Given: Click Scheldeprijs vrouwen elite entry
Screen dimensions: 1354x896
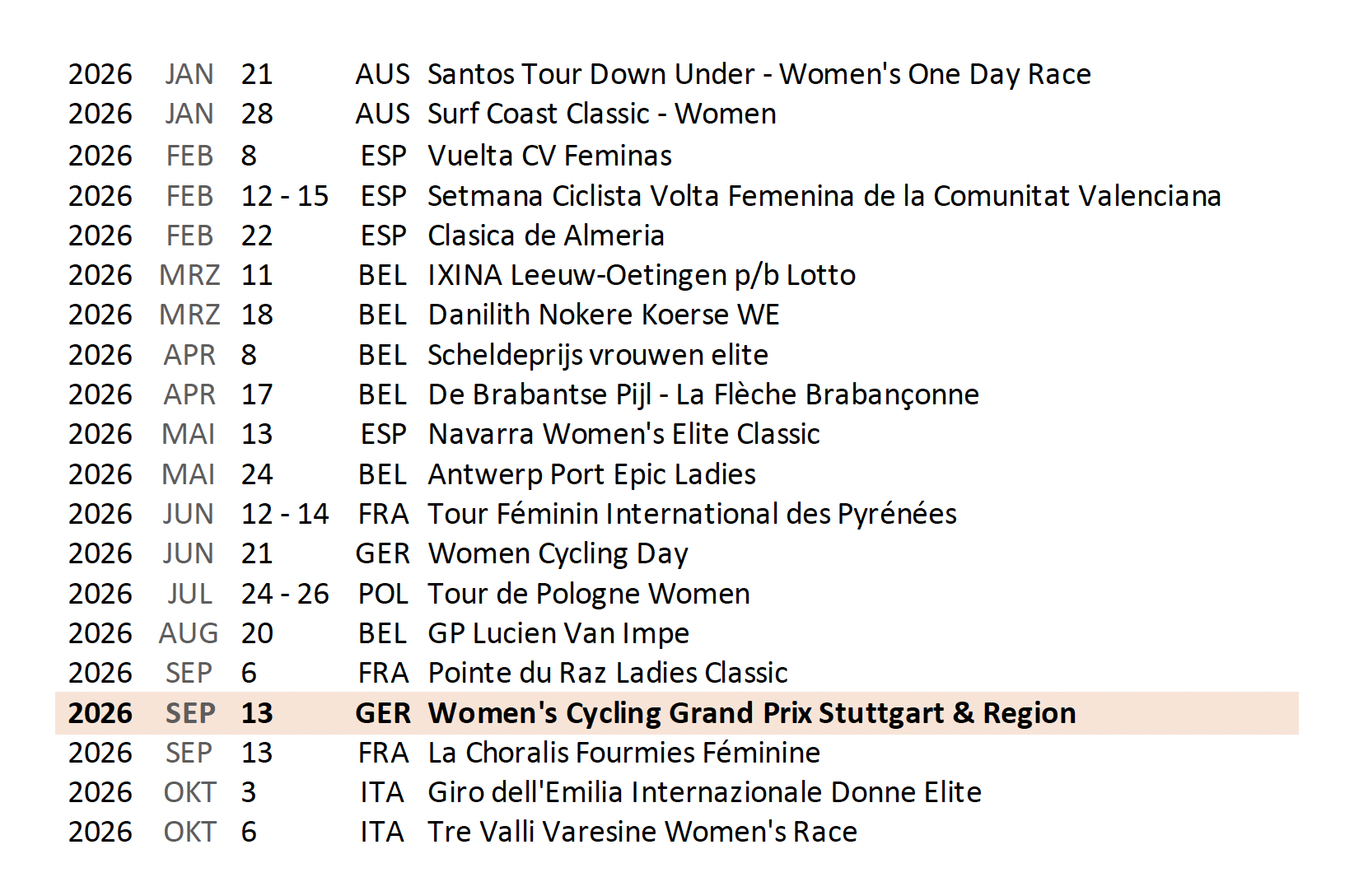Looking at the screenshot, I should tap(597, 355).
